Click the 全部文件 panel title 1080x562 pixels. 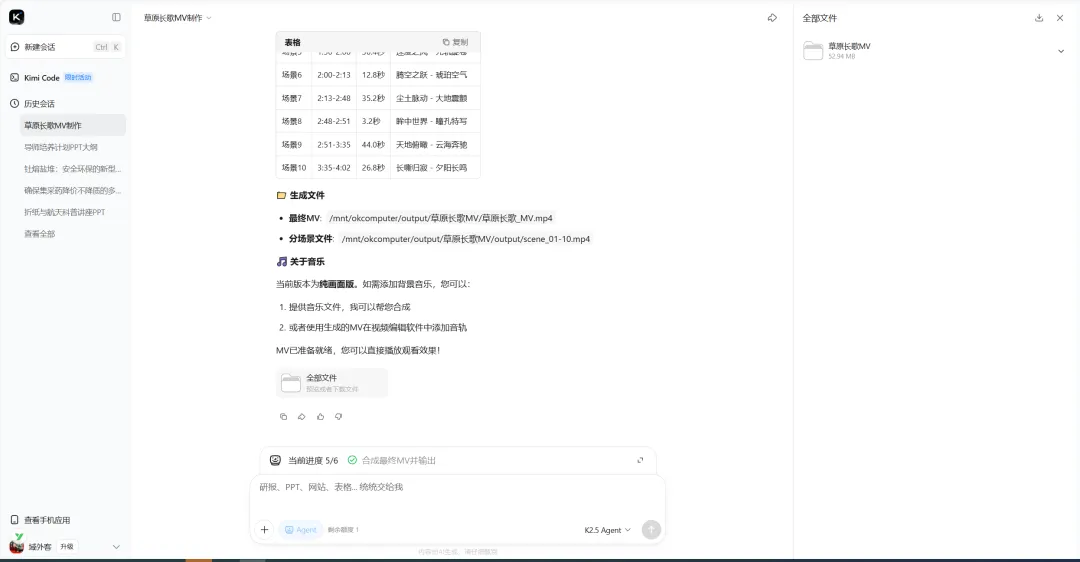click(x=820, y=19)
